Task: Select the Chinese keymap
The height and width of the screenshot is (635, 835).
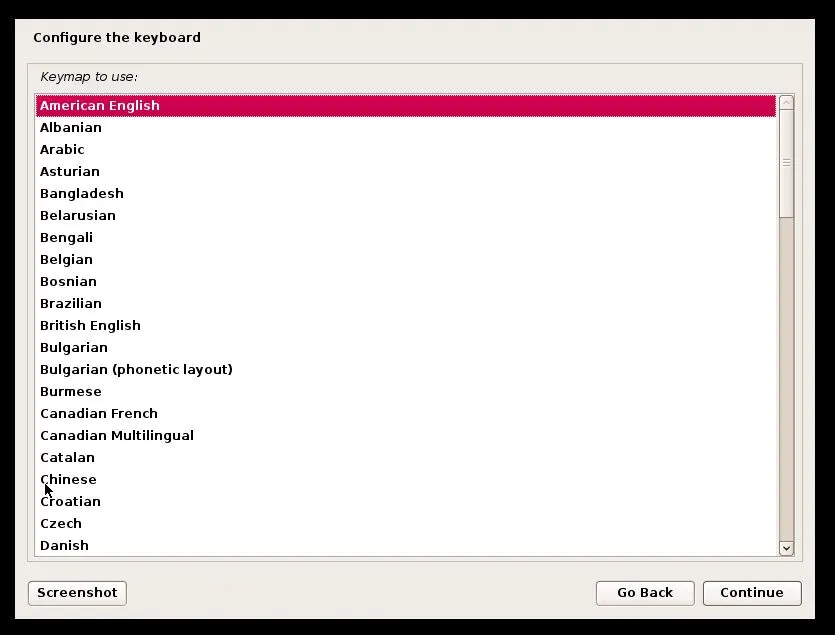Action: (68, 479)
